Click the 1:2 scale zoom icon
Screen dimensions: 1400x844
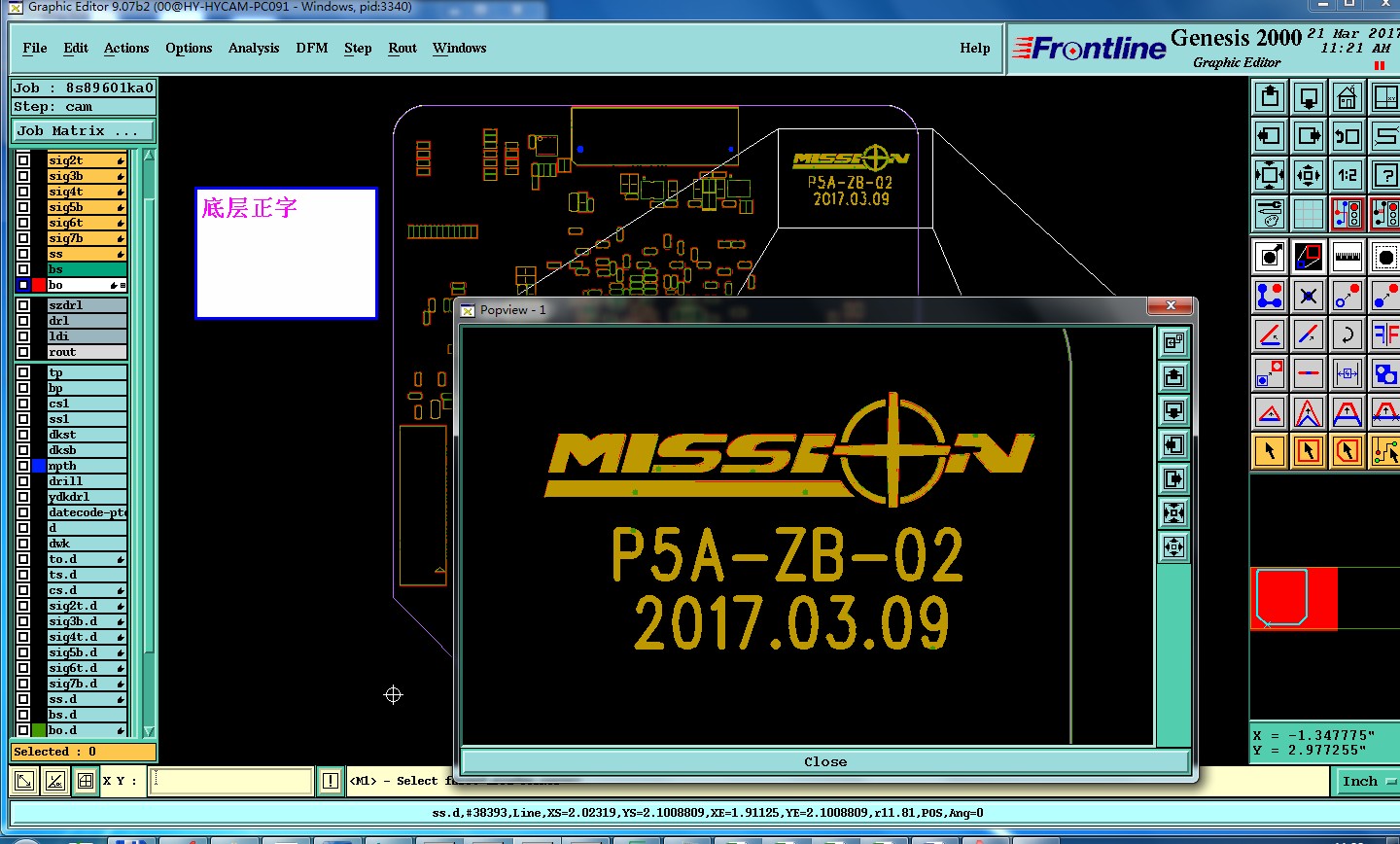pos(1347,175)
